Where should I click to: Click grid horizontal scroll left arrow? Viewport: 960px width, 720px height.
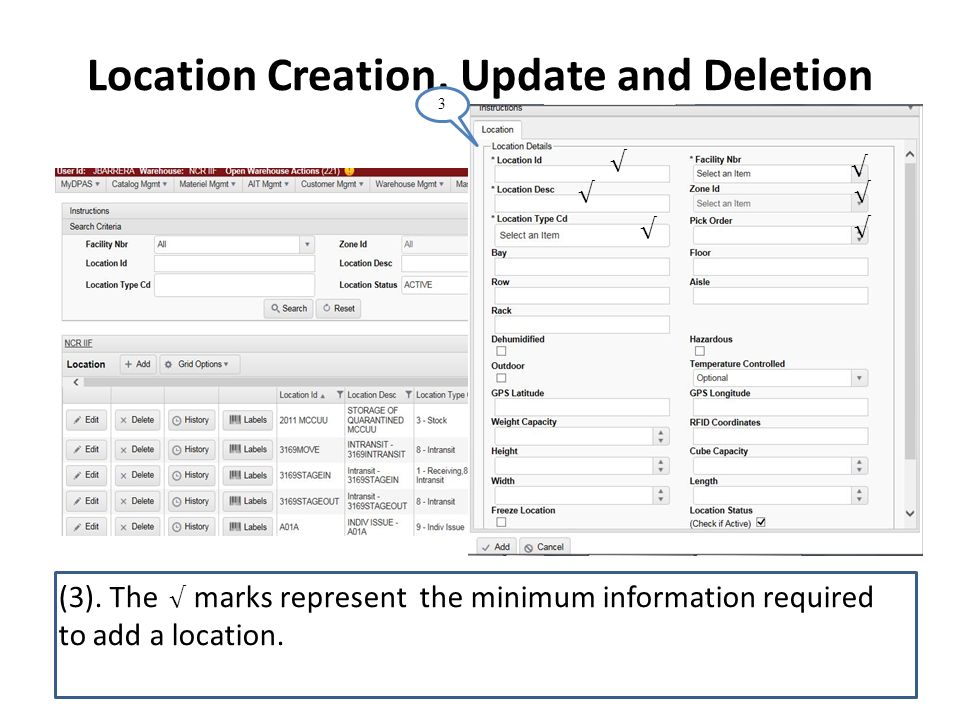point(76,382)
